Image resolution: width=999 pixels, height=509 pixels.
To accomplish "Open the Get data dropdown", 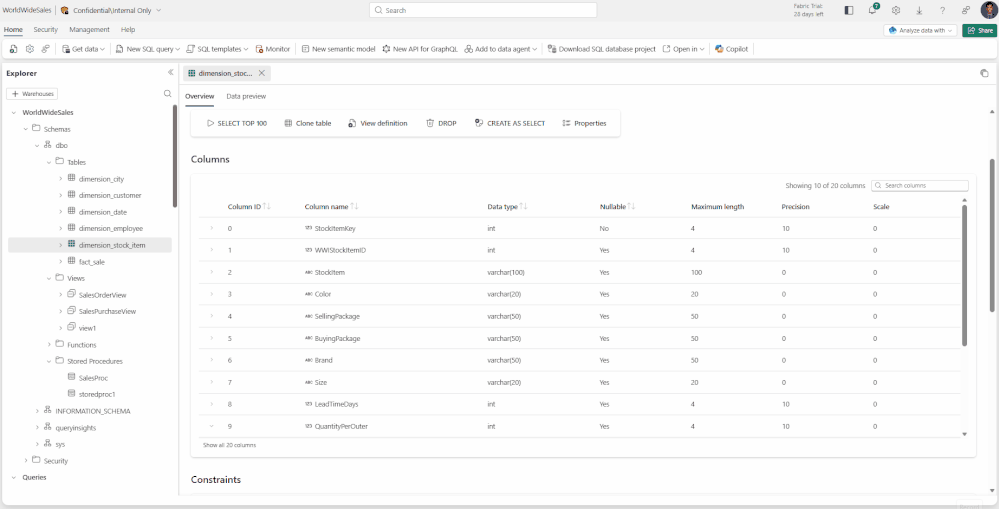I will [83, 49].
